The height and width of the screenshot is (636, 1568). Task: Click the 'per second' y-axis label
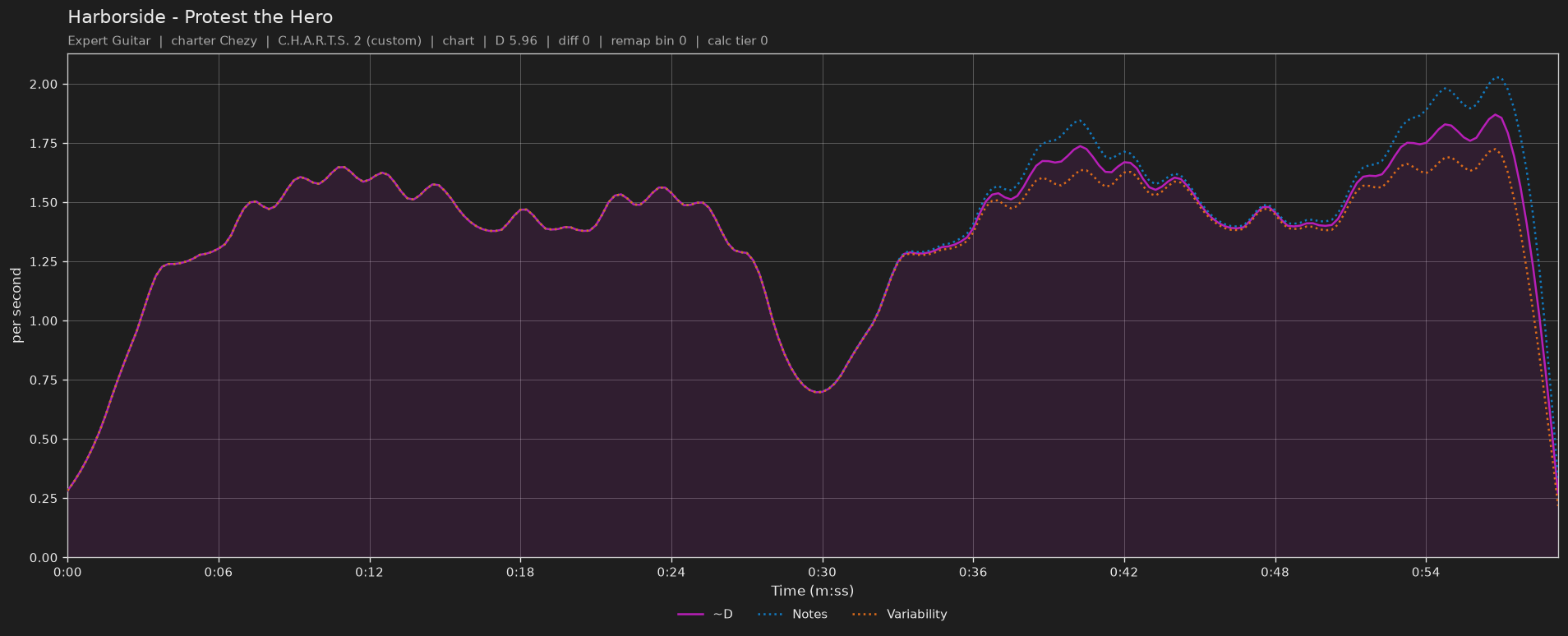pos(16,305)
